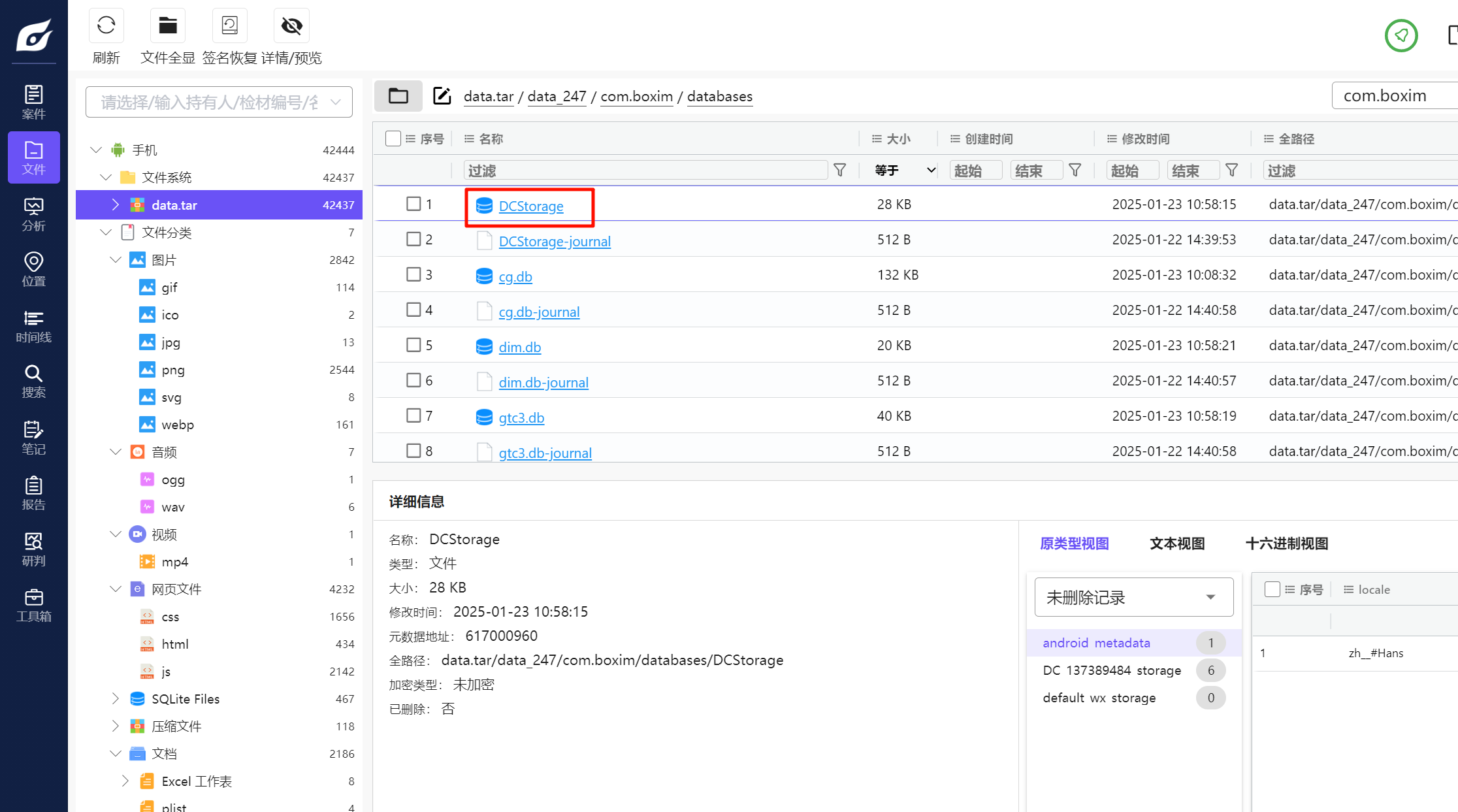Expand the data.tar tree node
1458x812 pixels.
pyautogui.click(x=116, y=205)
